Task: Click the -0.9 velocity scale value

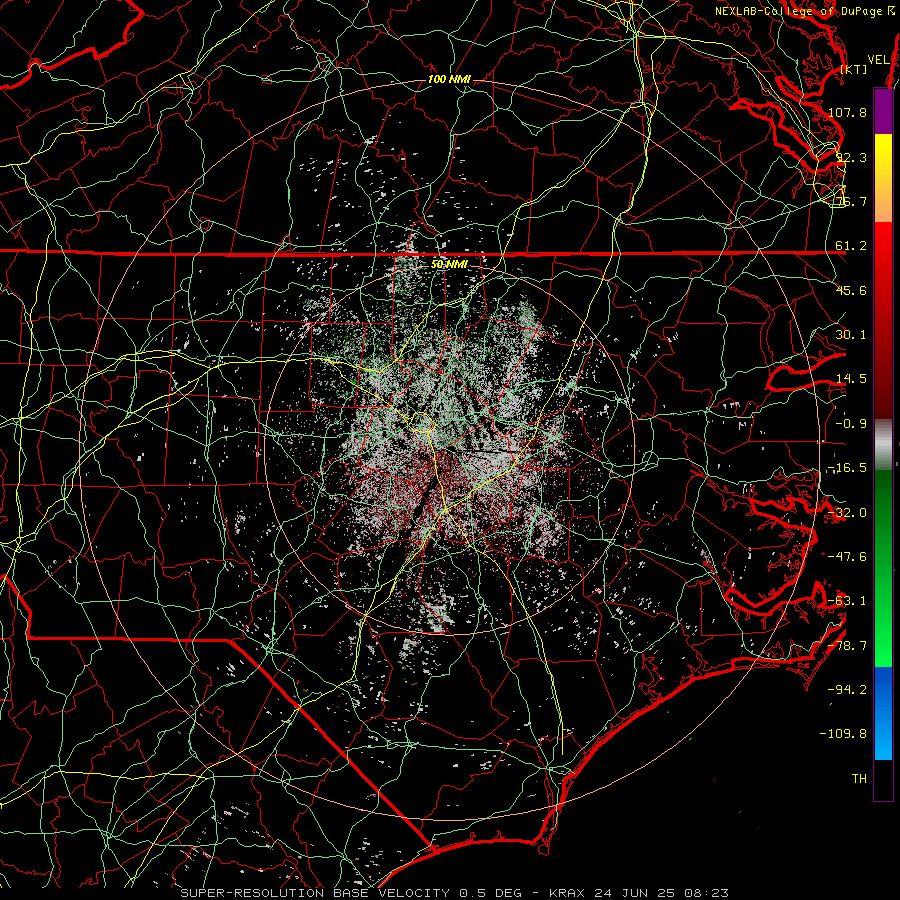Action: pyautogui.click(x=851, y=424)
